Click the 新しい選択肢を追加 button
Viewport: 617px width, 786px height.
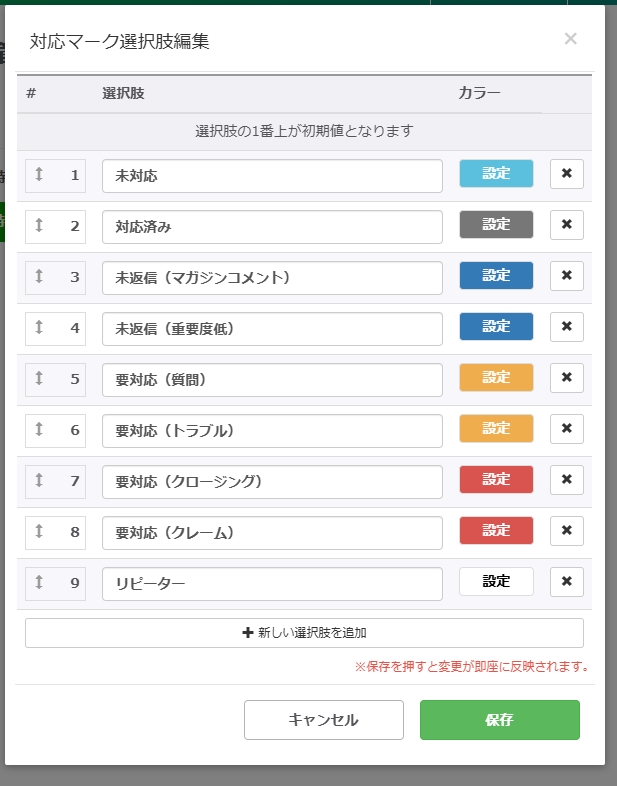(x=304, y=633)
